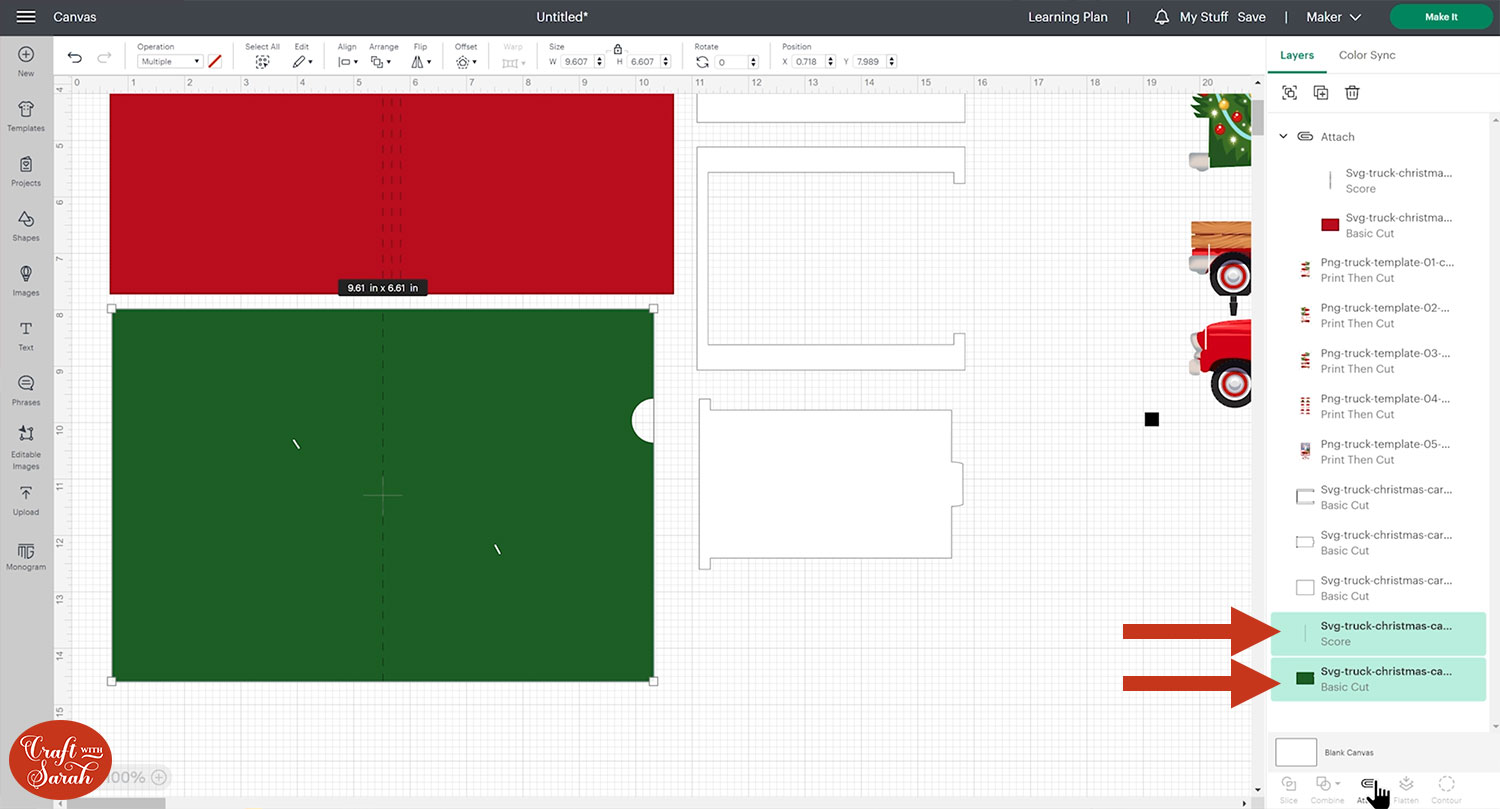Open the Images library
Image resolution: width=1500 pixels, height=809 pixels.
tap(26, 280)
